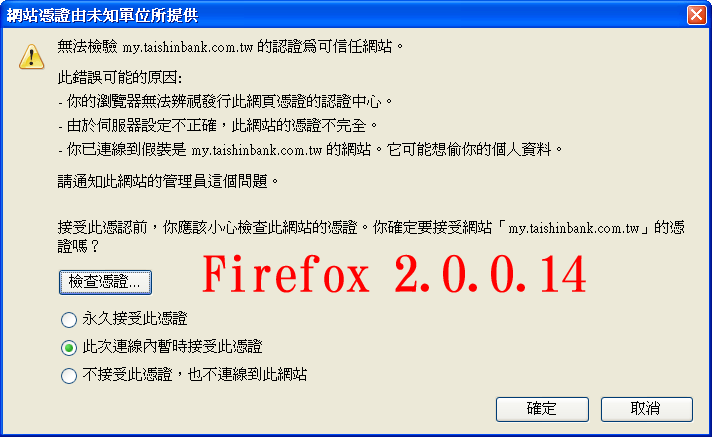Viewport: 712px width, 437px height.
Task: Click the 不接受此憑證 label text
Action: [127, 374]
